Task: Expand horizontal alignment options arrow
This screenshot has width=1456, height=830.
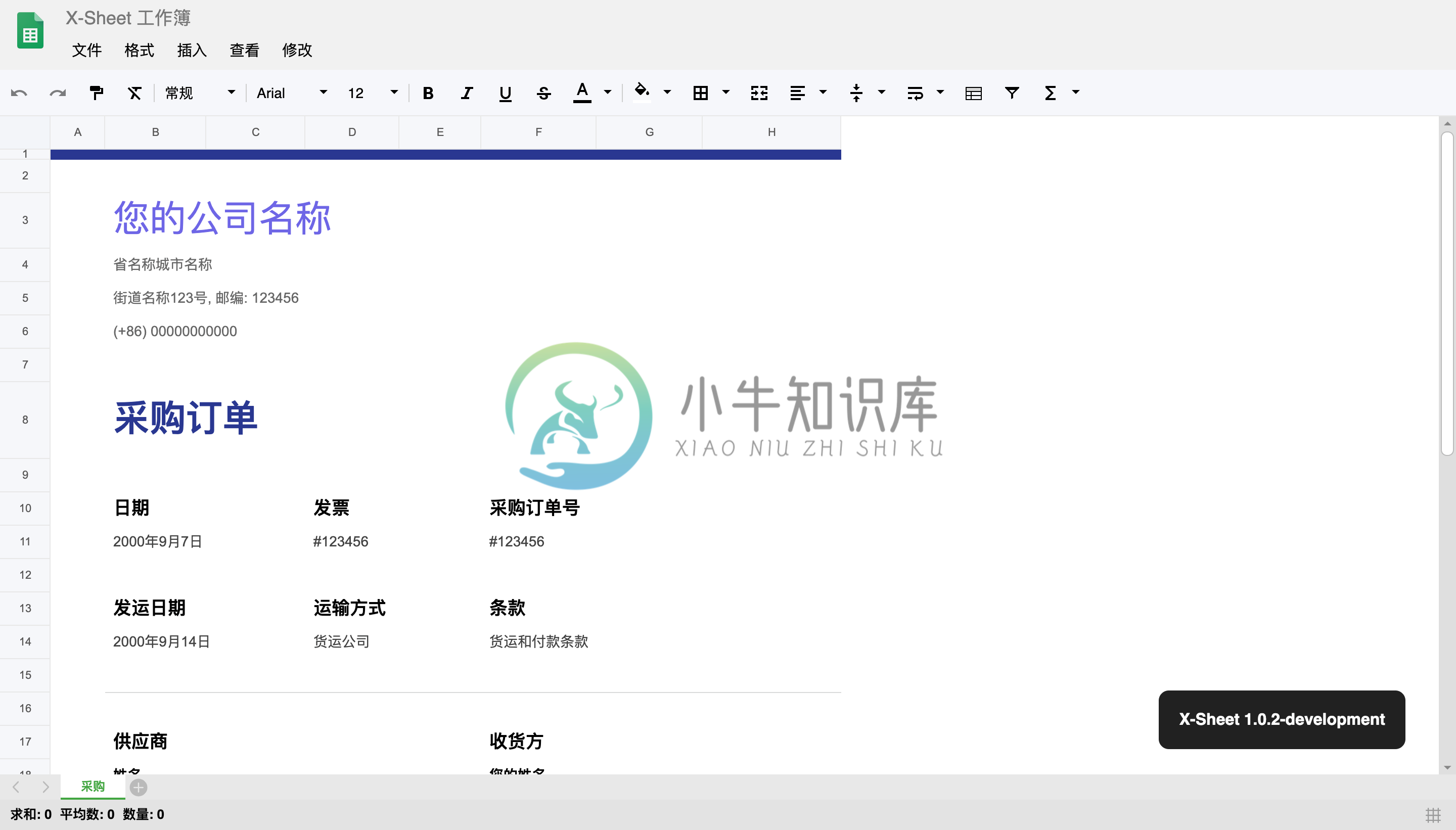Action: (823, 92)
